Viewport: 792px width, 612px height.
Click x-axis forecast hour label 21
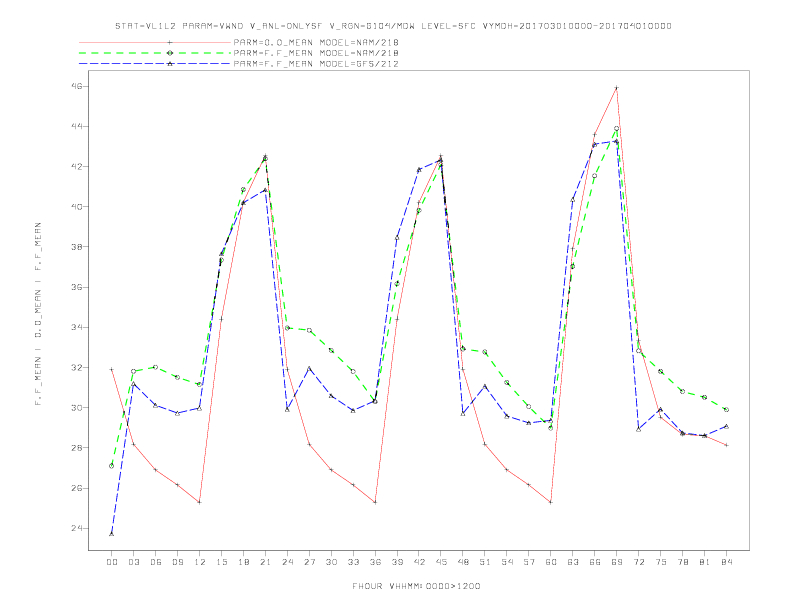coord(265,562)
